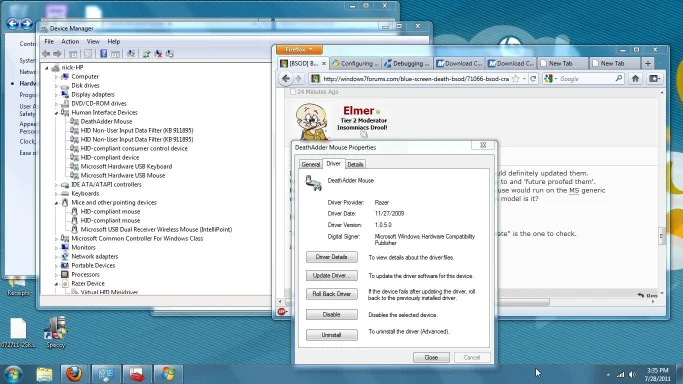Viewport: 683px width, 384px height.
Task: Switch to the Debugging Firefox tab
Action: click(x=408, y=64)
